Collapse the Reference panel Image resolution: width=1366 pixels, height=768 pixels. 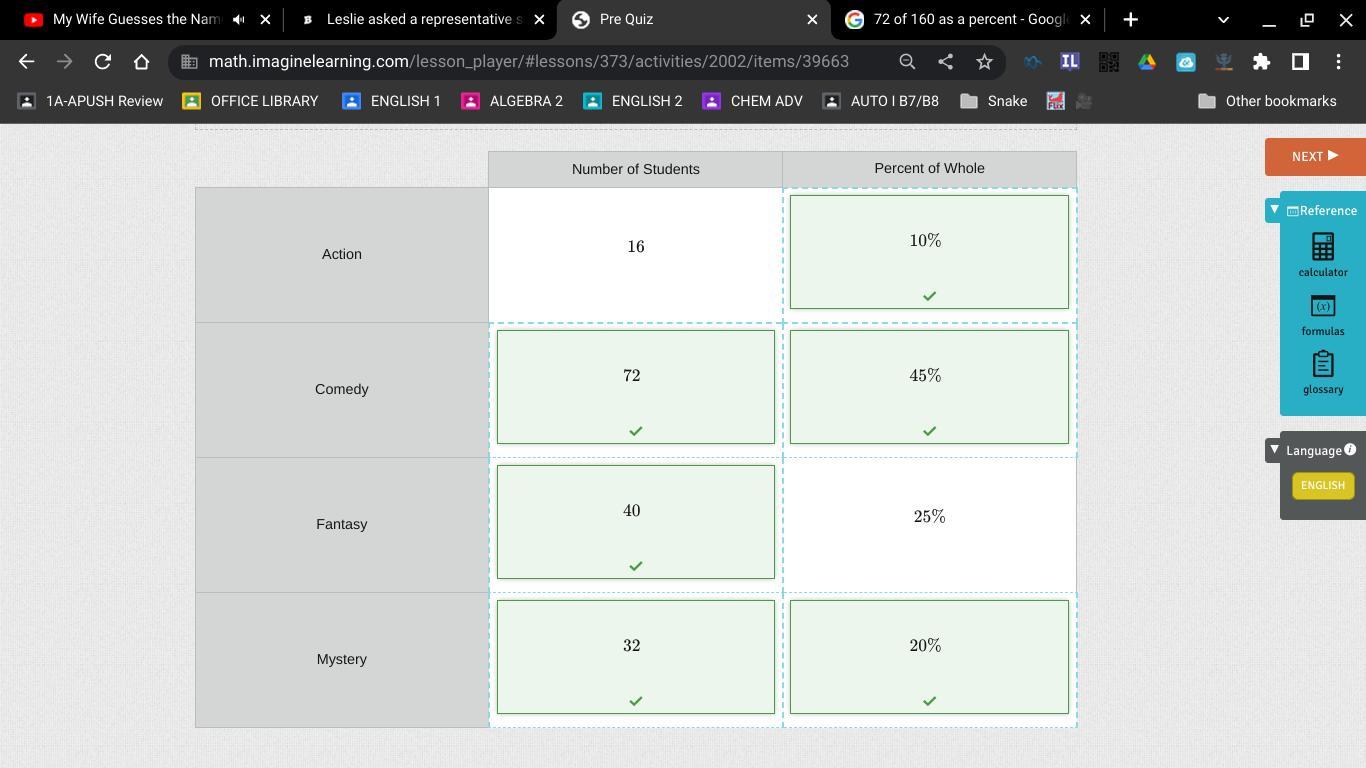click(x=1274, y=210)
